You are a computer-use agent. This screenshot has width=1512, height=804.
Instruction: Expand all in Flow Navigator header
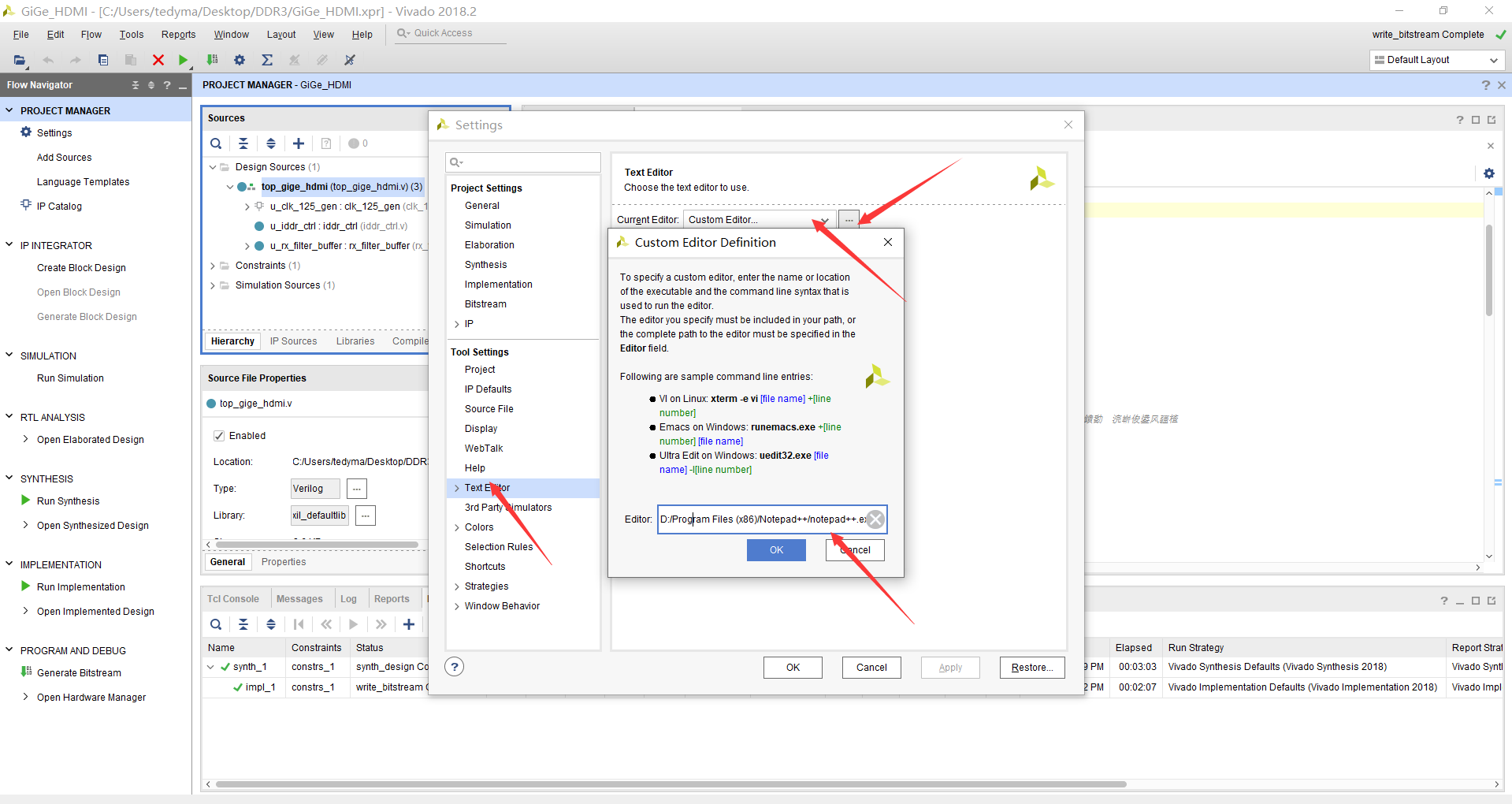(151, 85)
